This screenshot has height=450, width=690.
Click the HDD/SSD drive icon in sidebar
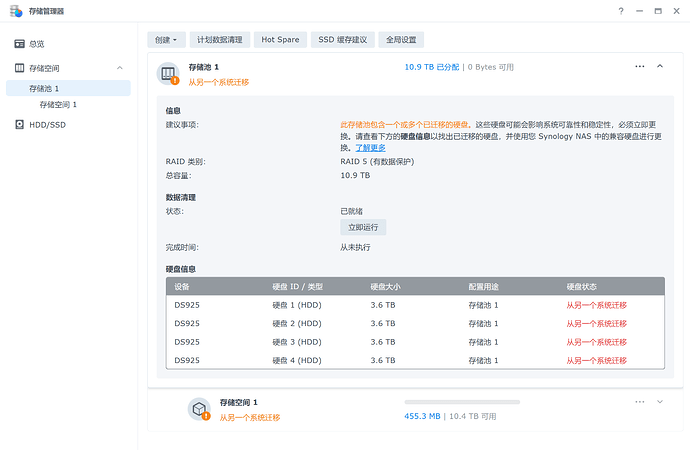[19, 125]
